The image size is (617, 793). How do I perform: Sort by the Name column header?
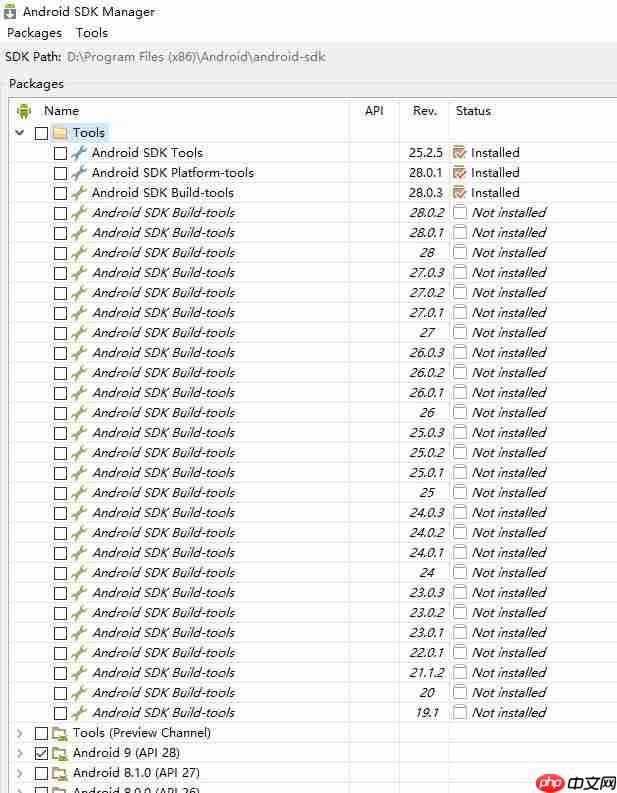(x=62, y=111)
